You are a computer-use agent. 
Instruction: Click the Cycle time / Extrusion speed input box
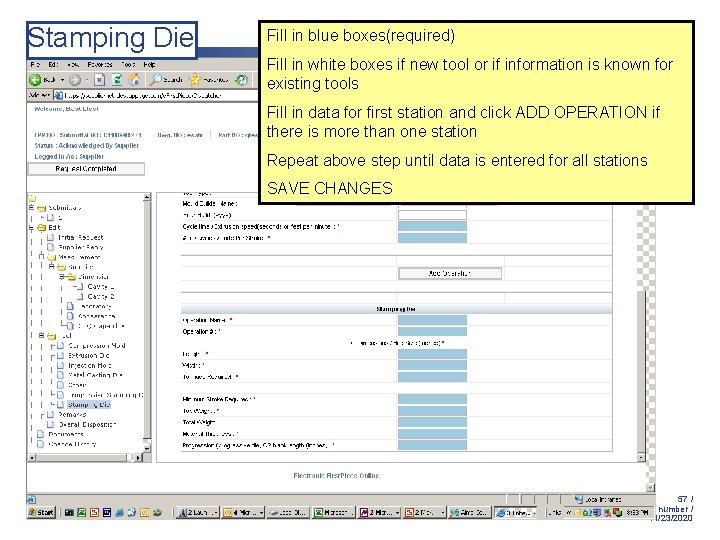click(x=432, y=226)
